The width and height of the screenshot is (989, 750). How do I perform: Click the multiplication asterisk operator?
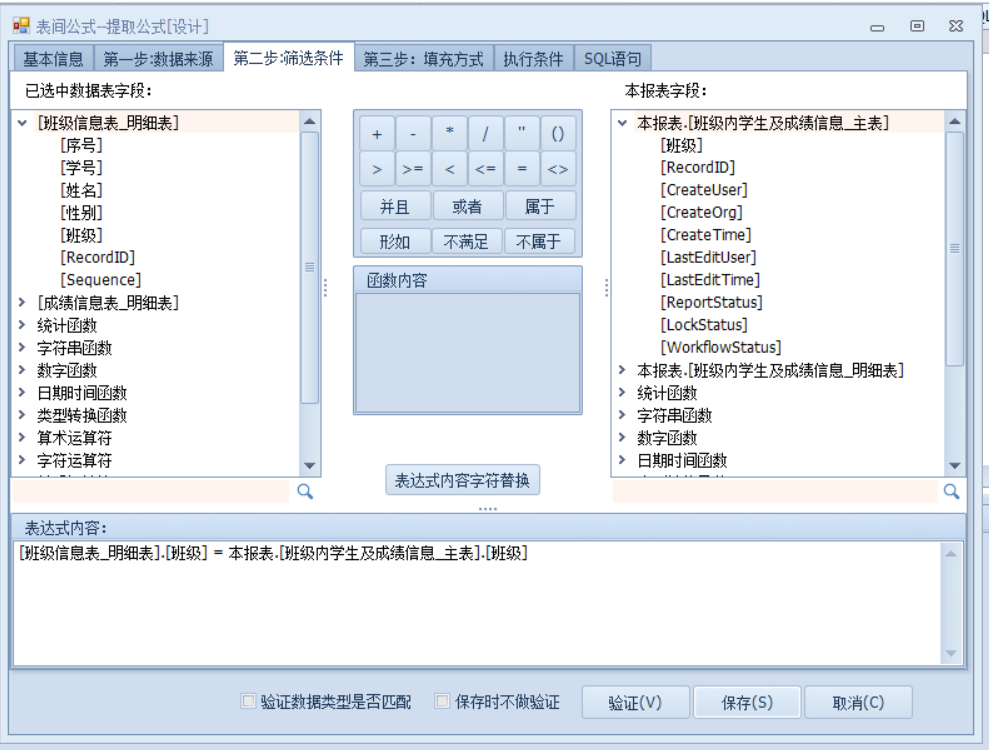[449, 133]
